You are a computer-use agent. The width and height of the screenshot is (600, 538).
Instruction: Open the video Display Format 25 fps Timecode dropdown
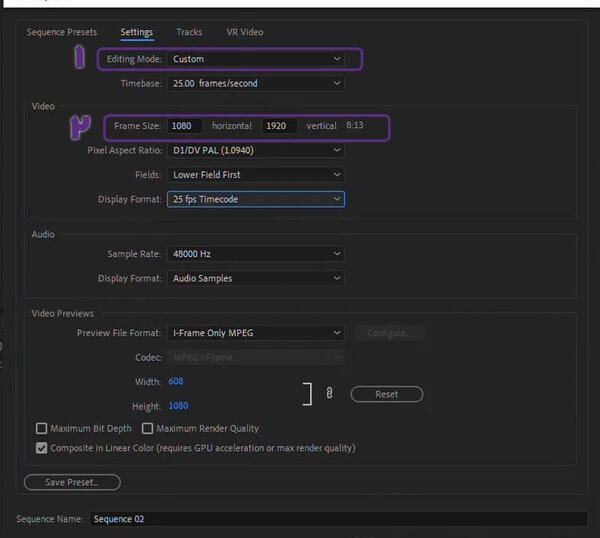click(x=256, y=199)
